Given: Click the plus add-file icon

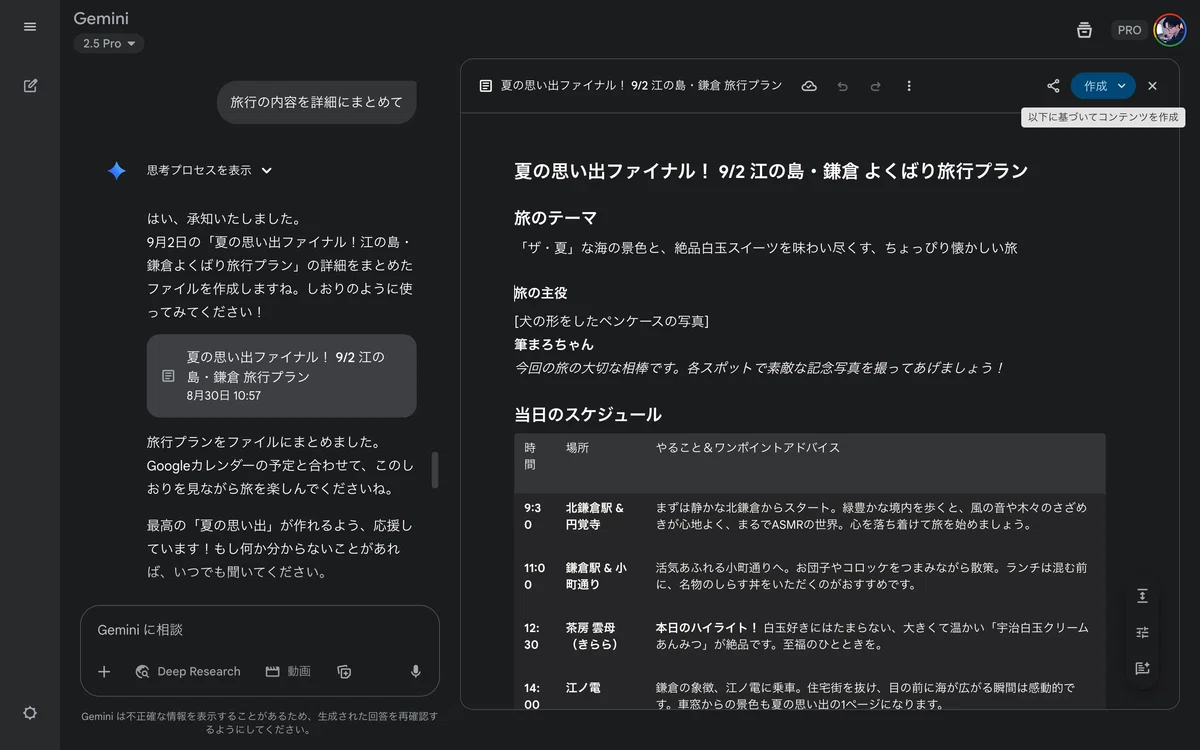Looking at the screenshot, I should point(104,672).
